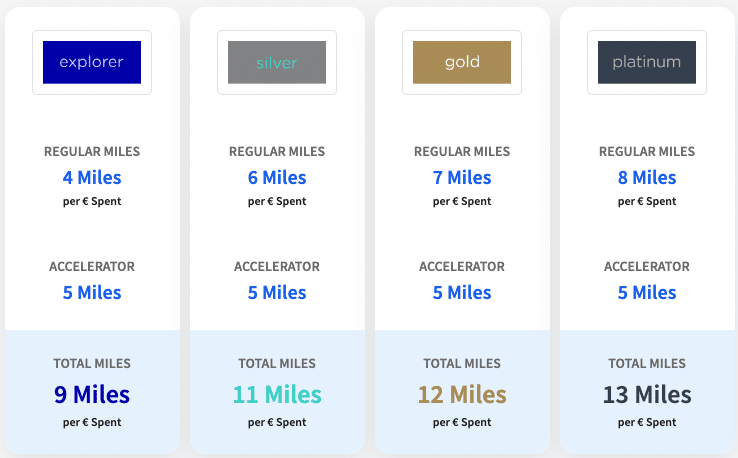Click the platinum column's Total Miles heading

(x=647, y=364)
